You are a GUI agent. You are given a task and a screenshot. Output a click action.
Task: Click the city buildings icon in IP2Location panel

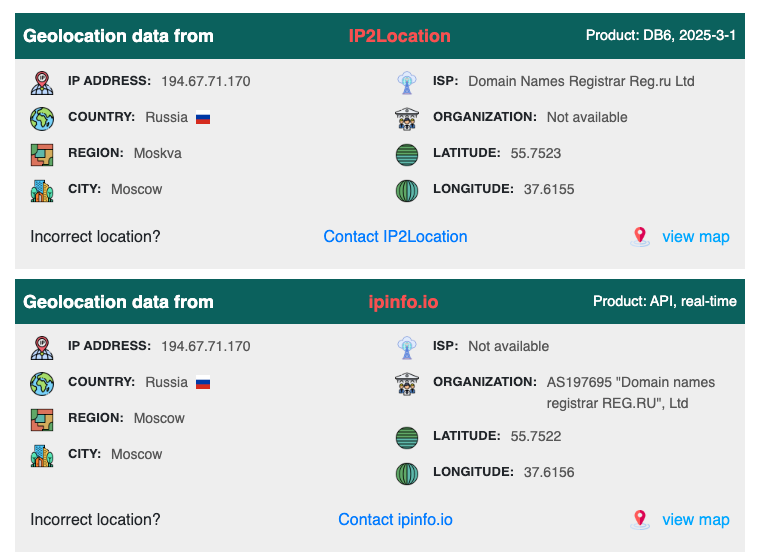tap(42, 191)
